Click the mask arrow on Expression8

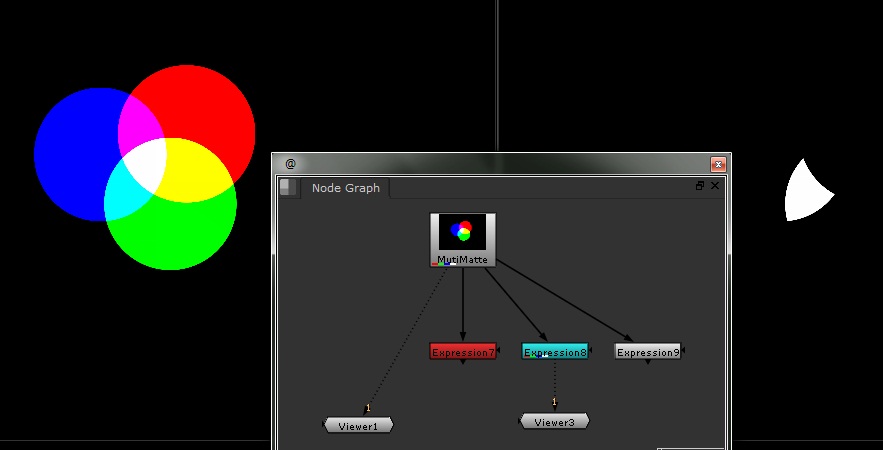[x=591, y=350]
